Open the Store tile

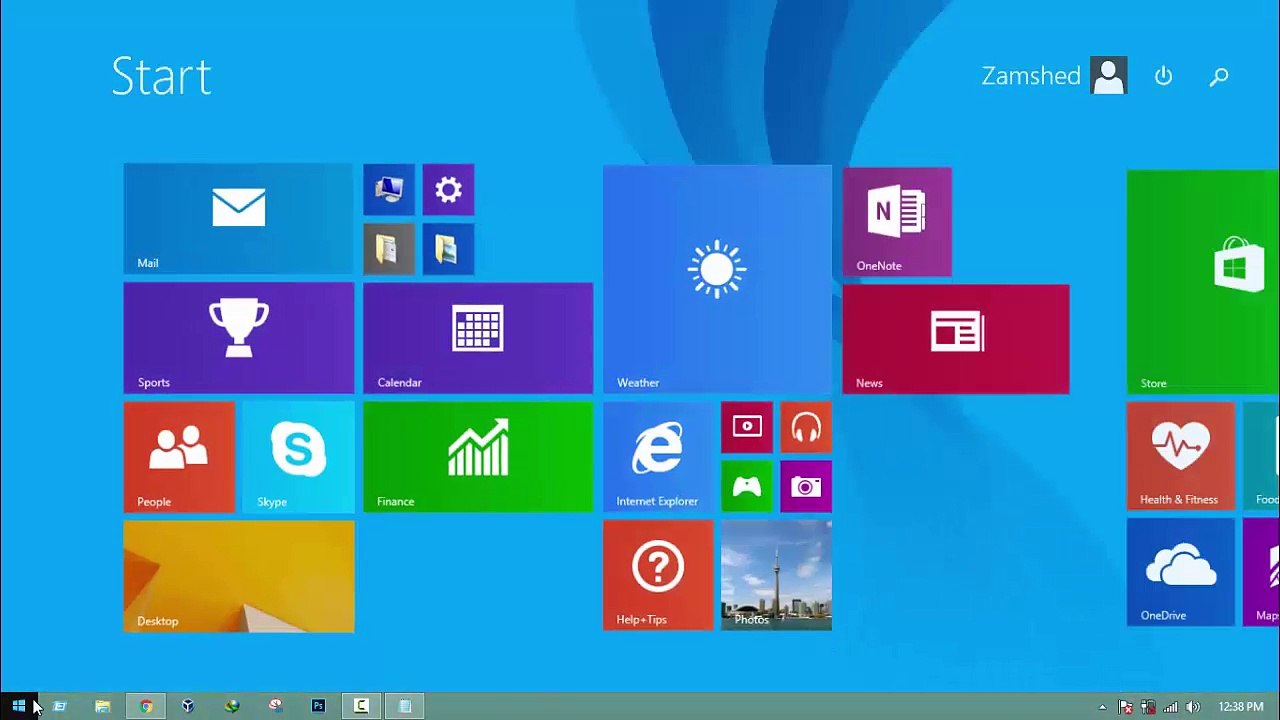click(1203, 281)
